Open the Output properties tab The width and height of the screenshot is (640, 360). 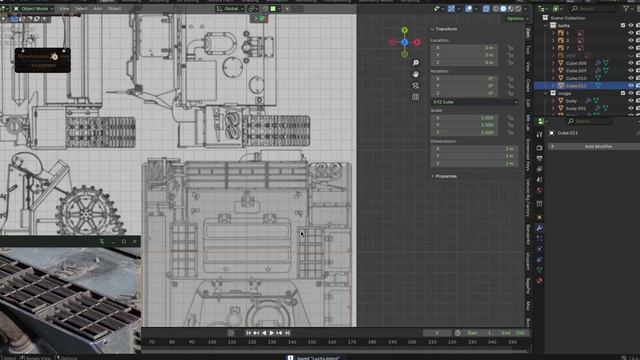coord(540,158)
